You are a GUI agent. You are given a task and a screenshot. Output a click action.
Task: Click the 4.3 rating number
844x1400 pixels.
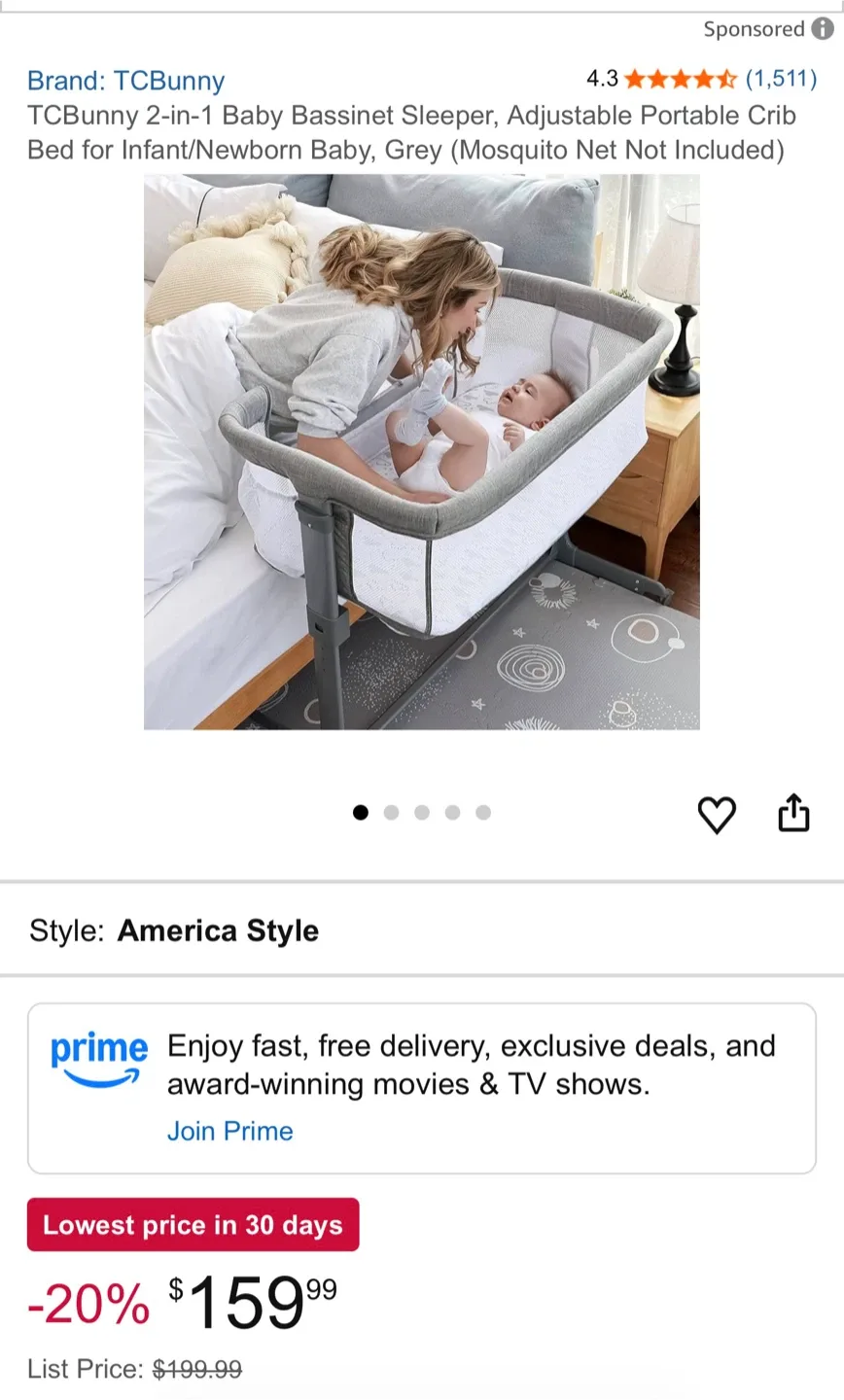click(x=602, y=79)
